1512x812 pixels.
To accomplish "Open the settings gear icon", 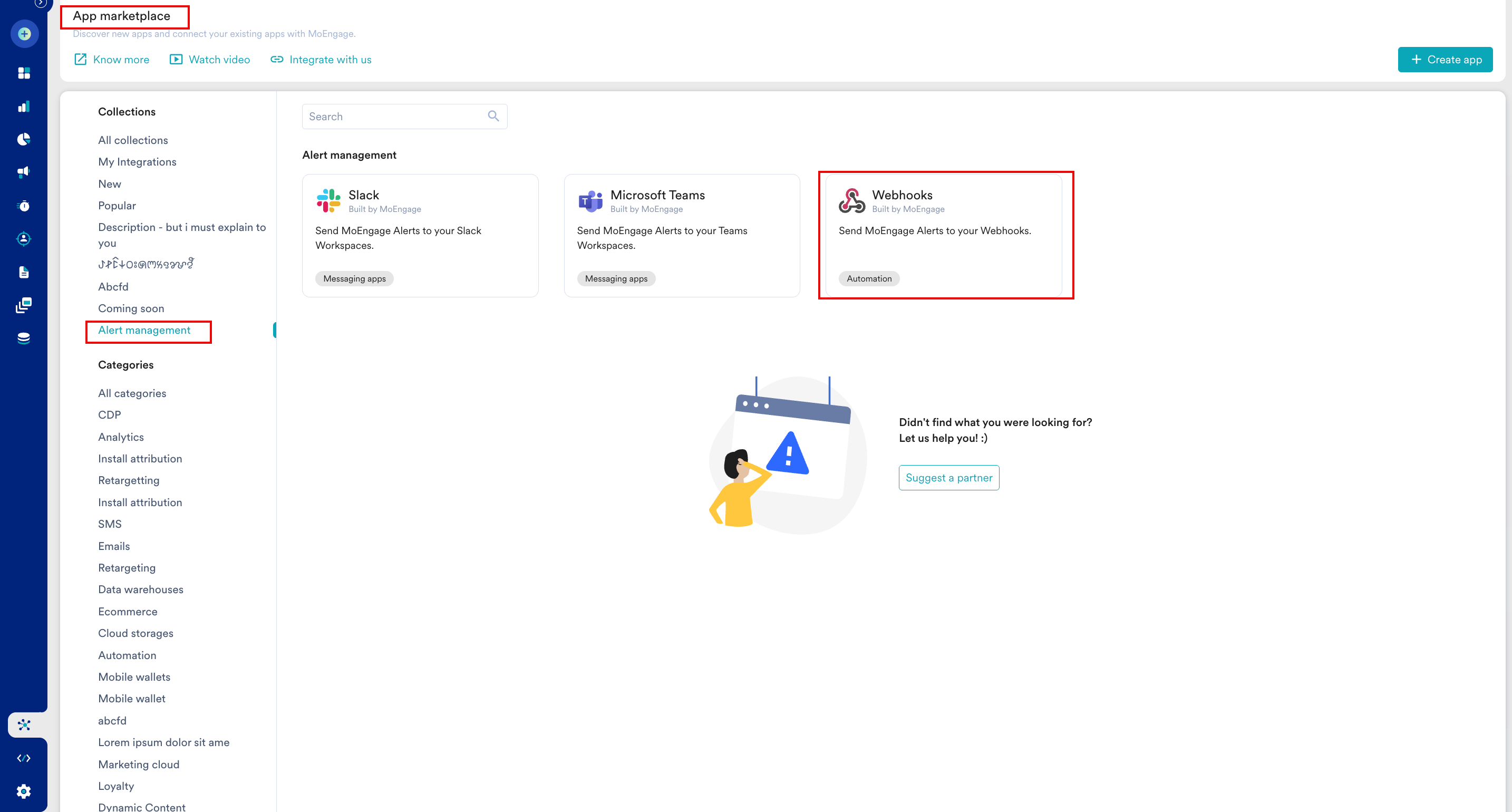I will pos(24,791).
